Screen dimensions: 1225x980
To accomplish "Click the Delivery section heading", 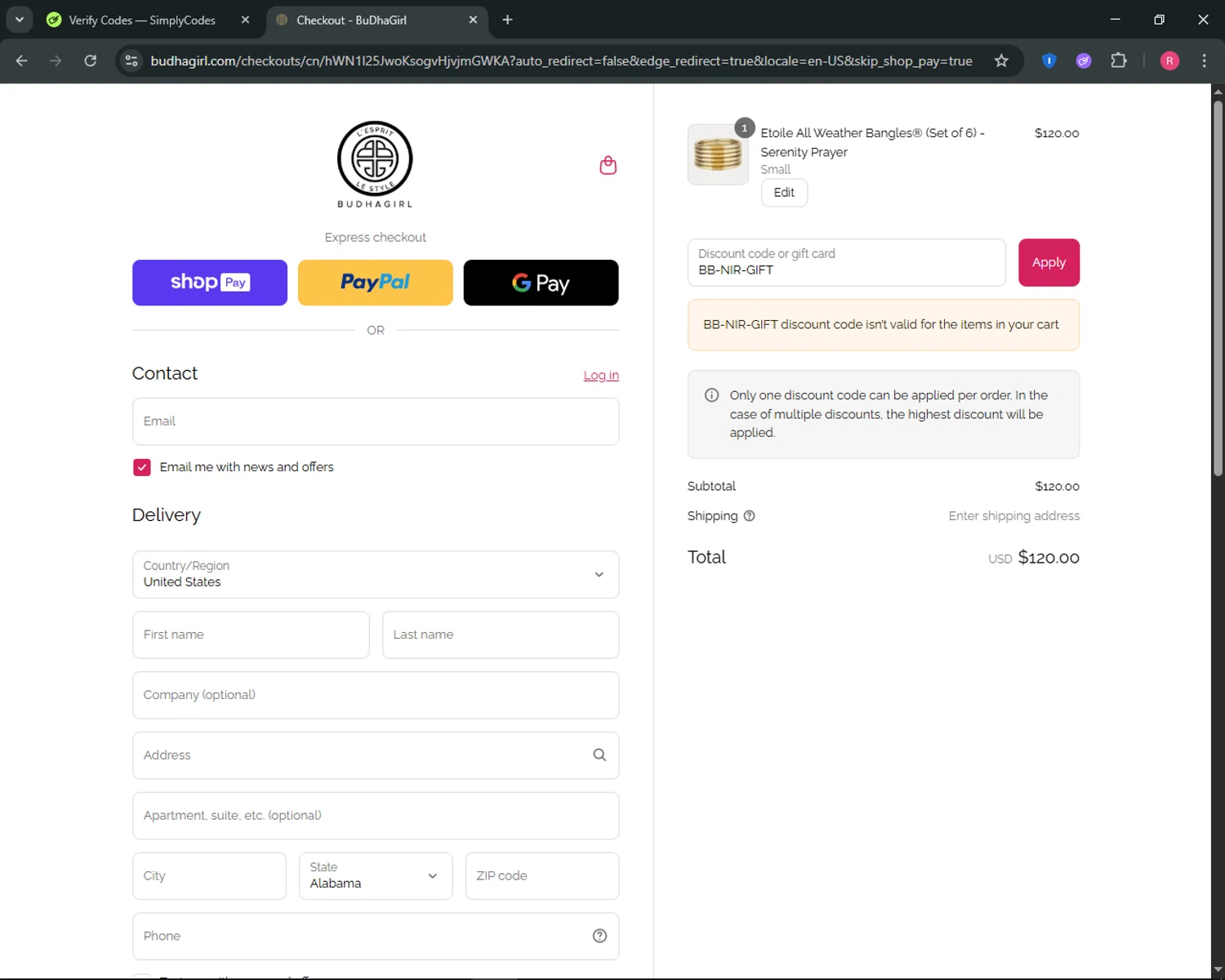I will click(167, 514).
